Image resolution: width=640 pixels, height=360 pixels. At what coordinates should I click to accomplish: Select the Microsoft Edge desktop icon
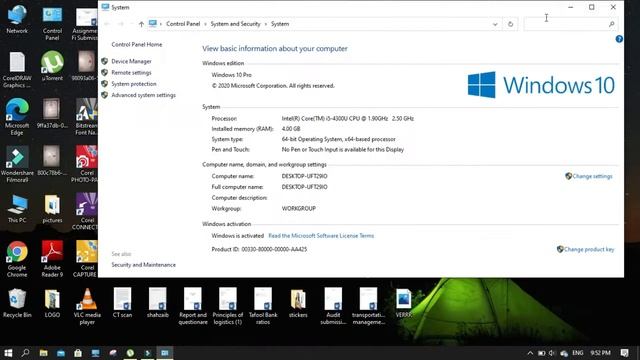[17, 117]
